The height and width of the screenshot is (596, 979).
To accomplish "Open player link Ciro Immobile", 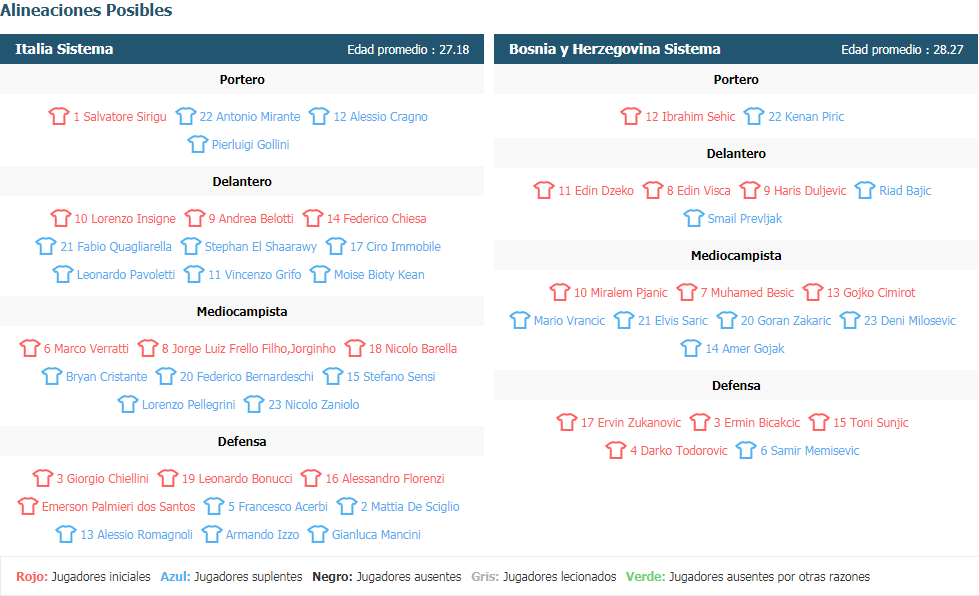I will click(x=395, y=247).
